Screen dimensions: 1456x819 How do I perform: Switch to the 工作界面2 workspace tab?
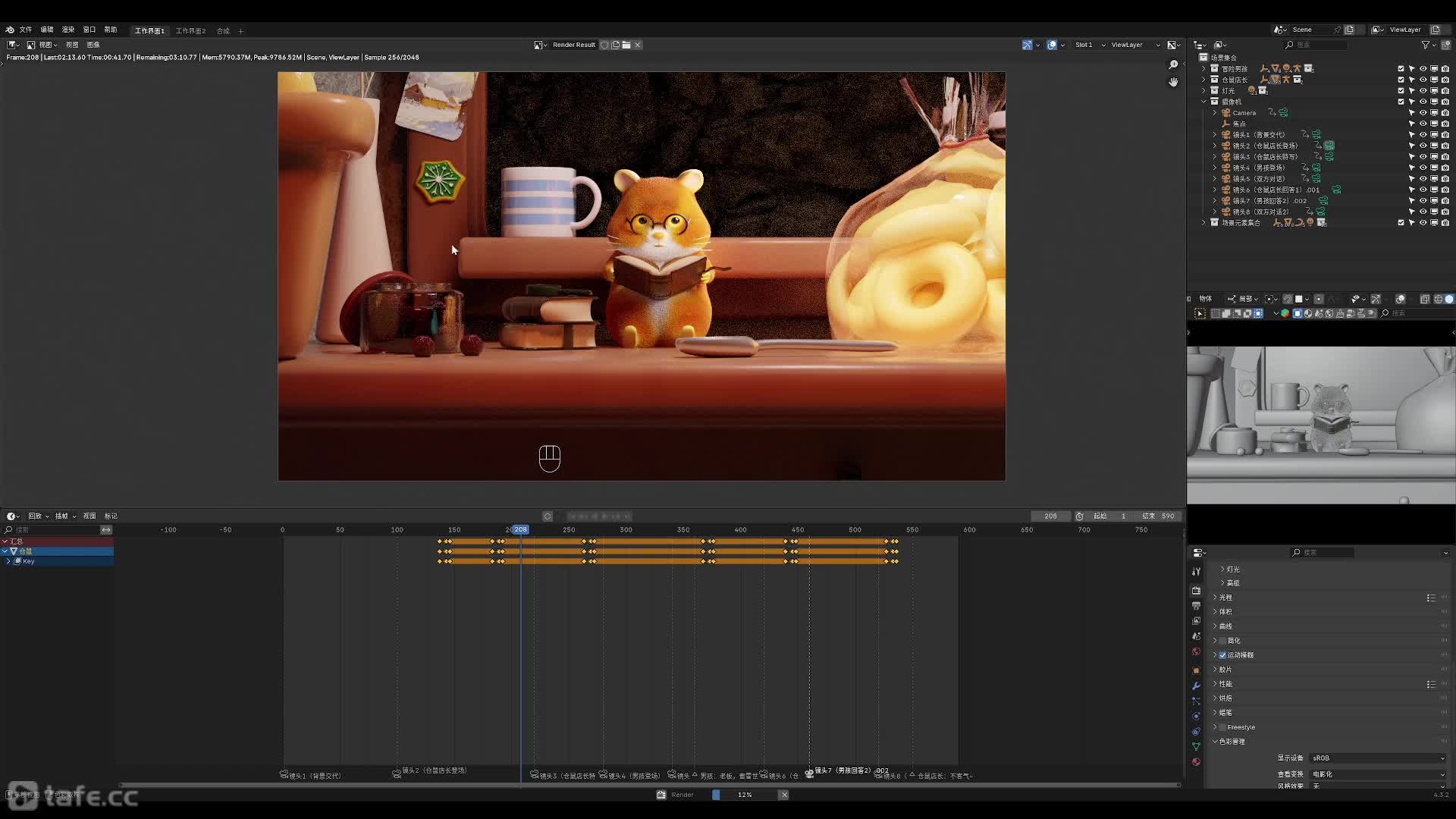pos(190,31)
